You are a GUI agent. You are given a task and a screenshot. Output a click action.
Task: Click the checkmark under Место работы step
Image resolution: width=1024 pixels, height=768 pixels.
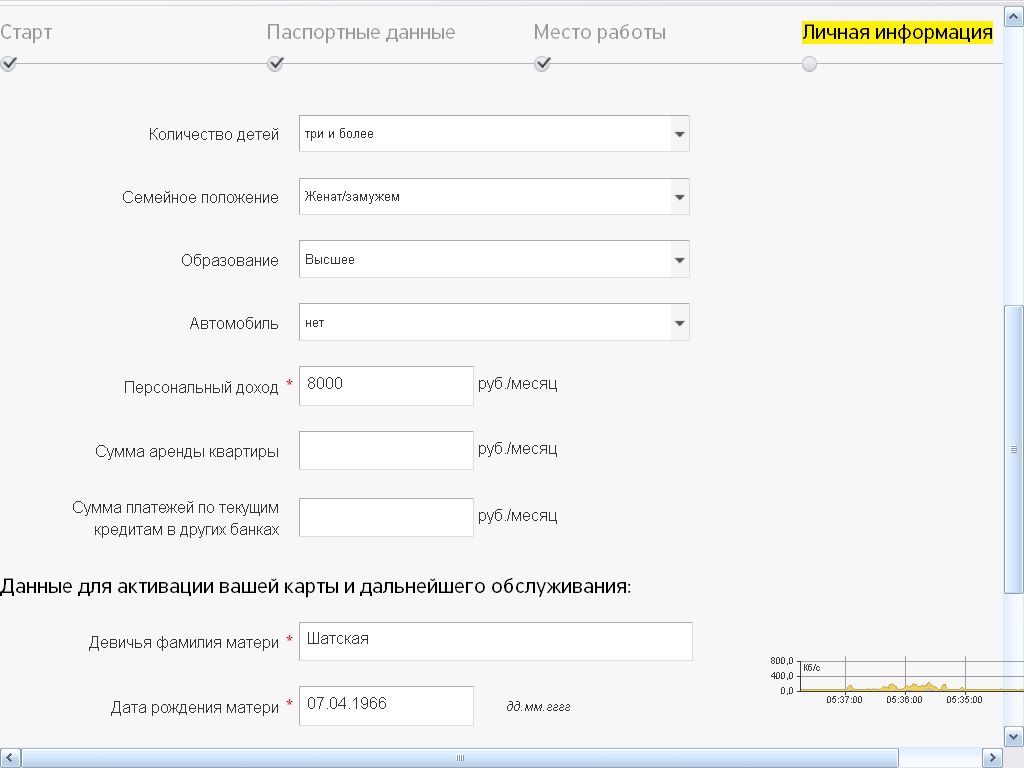[x=543, y=64]
